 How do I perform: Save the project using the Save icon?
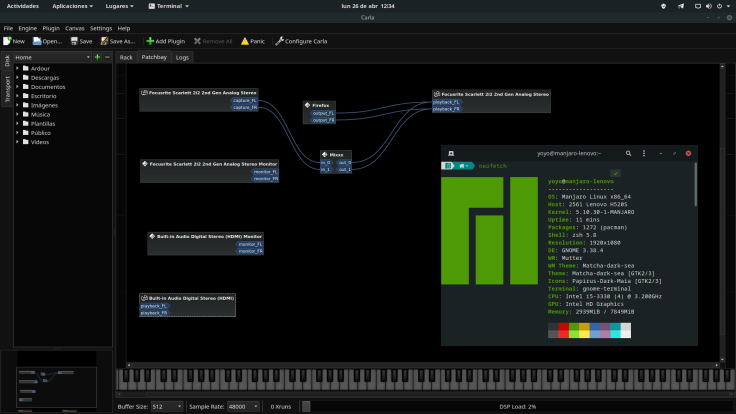pyautogui.click(x=72, y=41)
